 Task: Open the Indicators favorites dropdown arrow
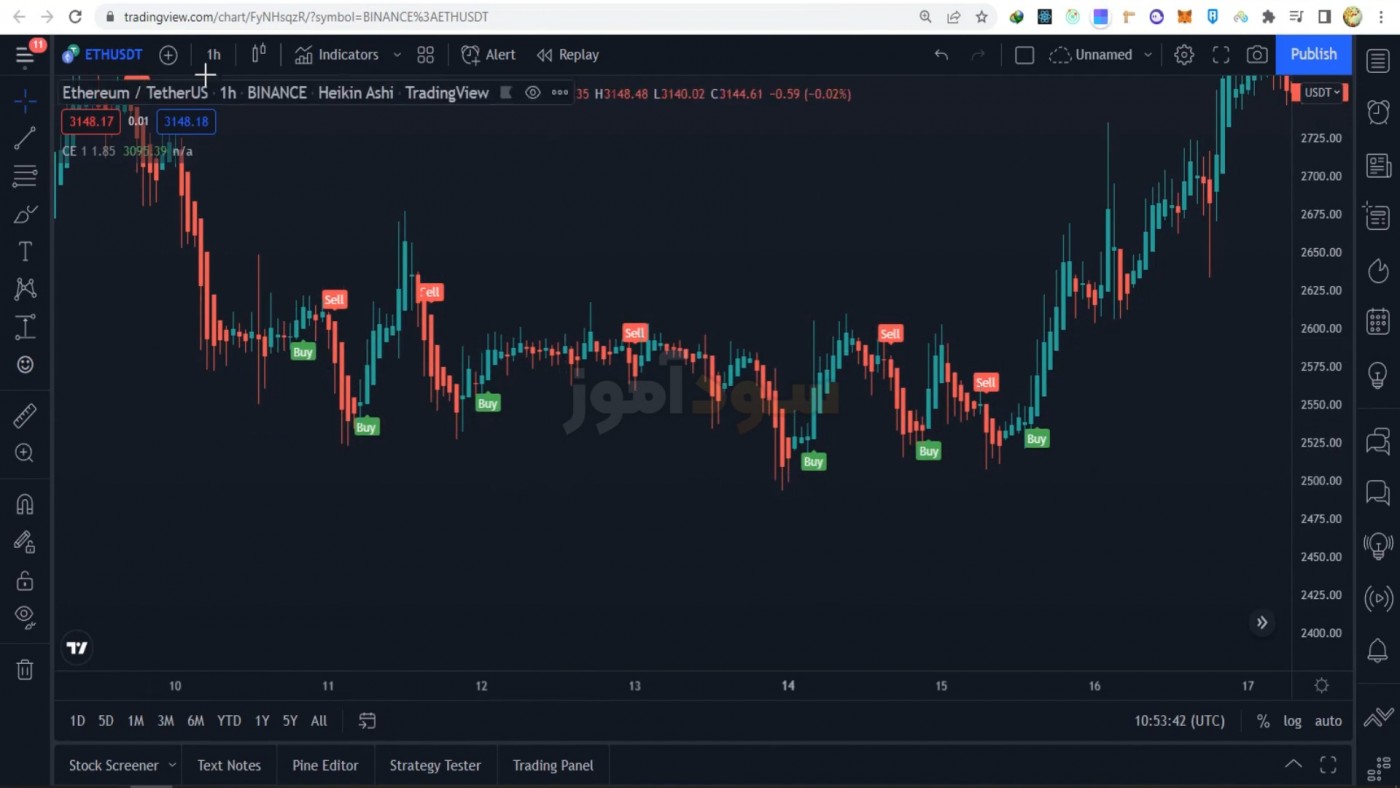(x=397, y=55)
